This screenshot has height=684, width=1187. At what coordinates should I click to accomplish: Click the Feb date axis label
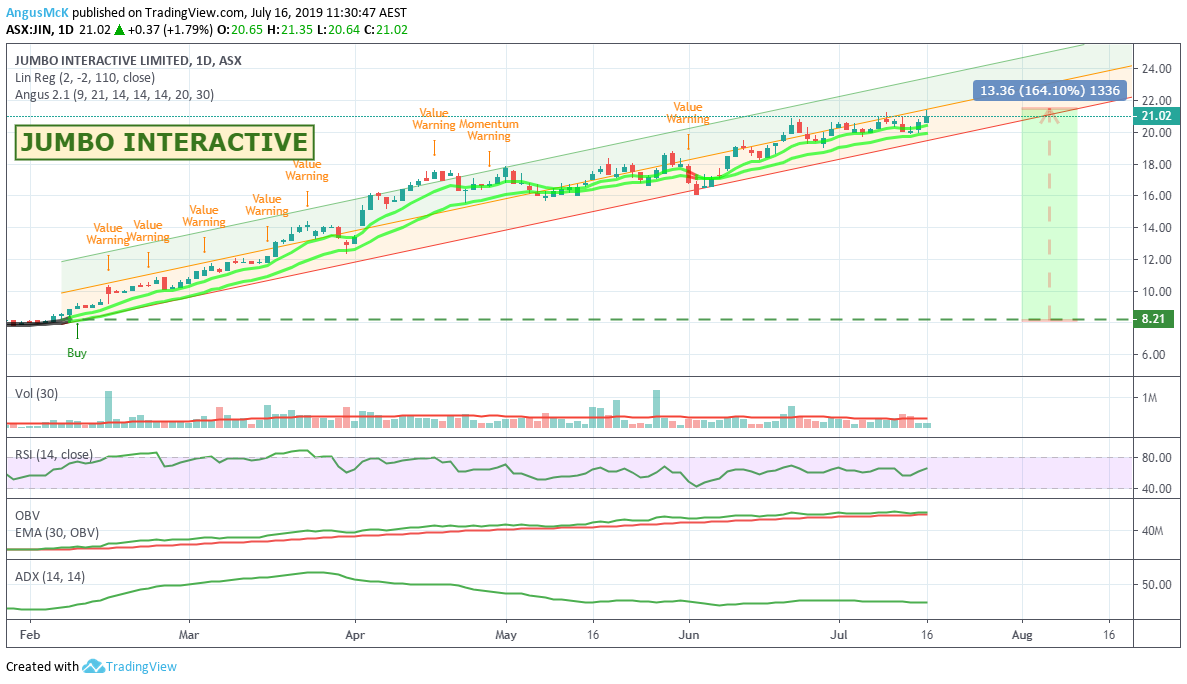pos(30,635)
